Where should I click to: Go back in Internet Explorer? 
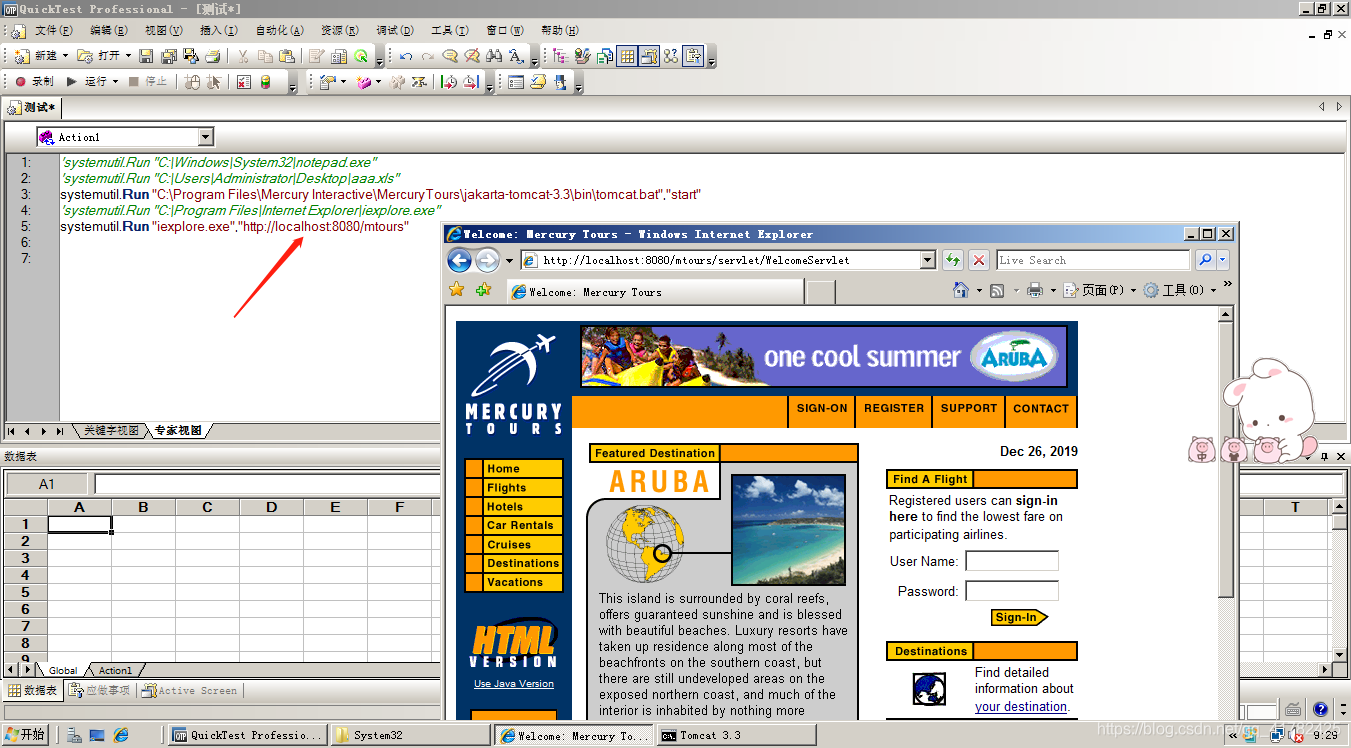pos(459,261)
